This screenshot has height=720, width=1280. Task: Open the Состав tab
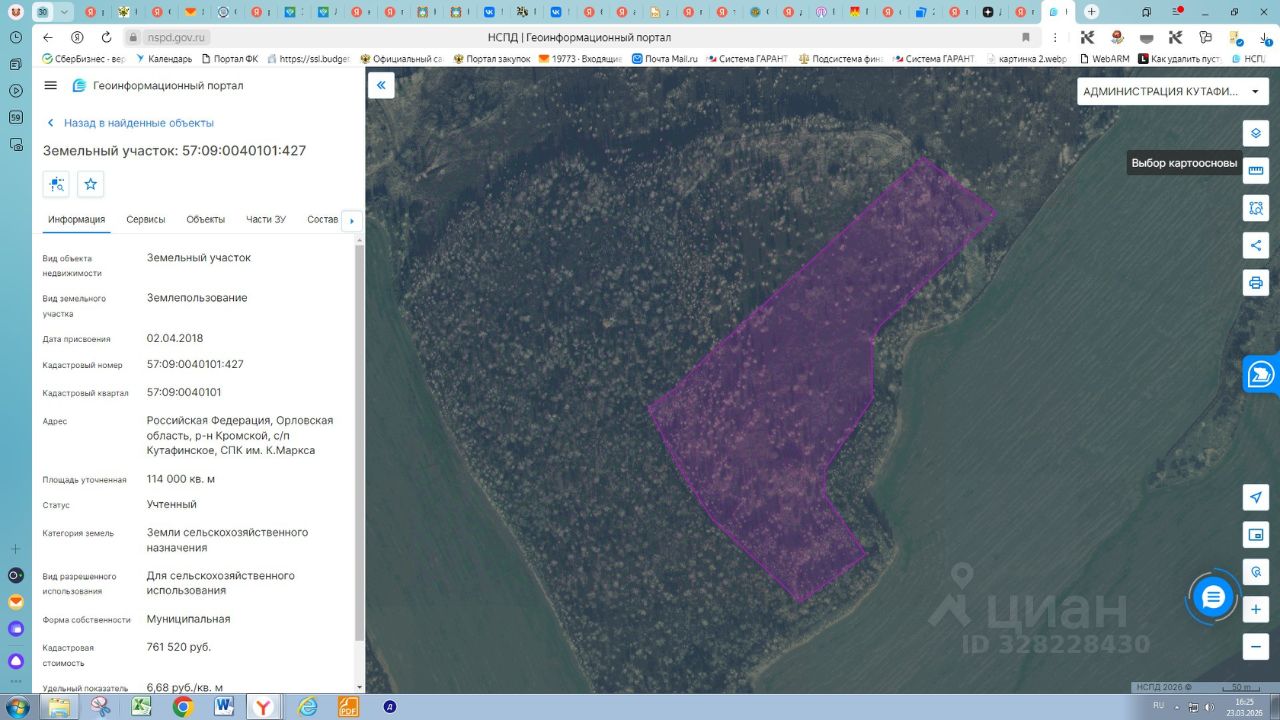click(323, 220)
